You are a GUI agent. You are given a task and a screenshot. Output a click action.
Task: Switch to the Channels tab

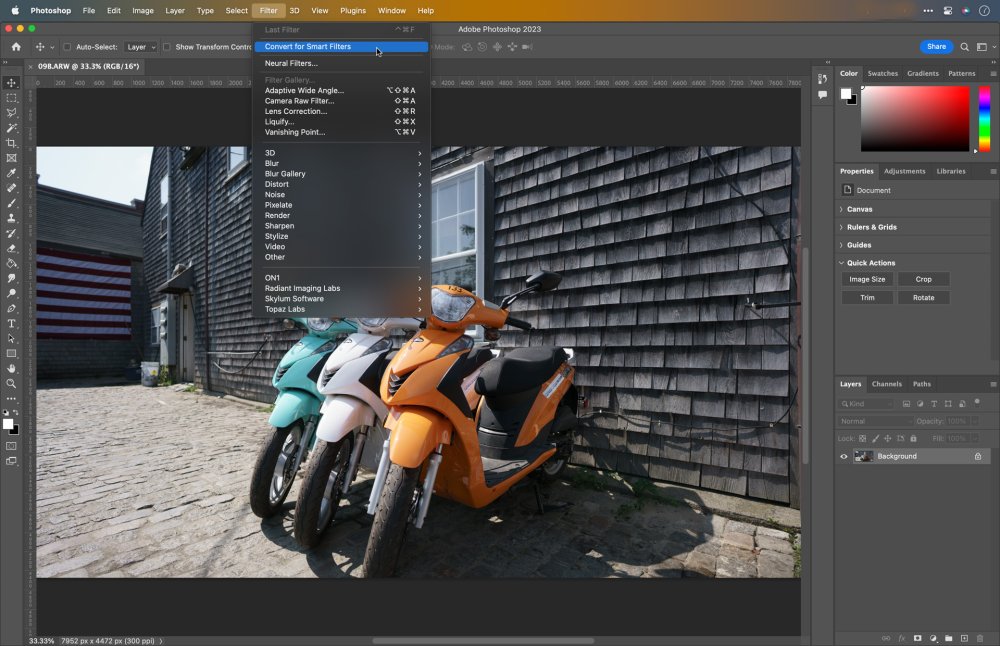coord(886,384)
